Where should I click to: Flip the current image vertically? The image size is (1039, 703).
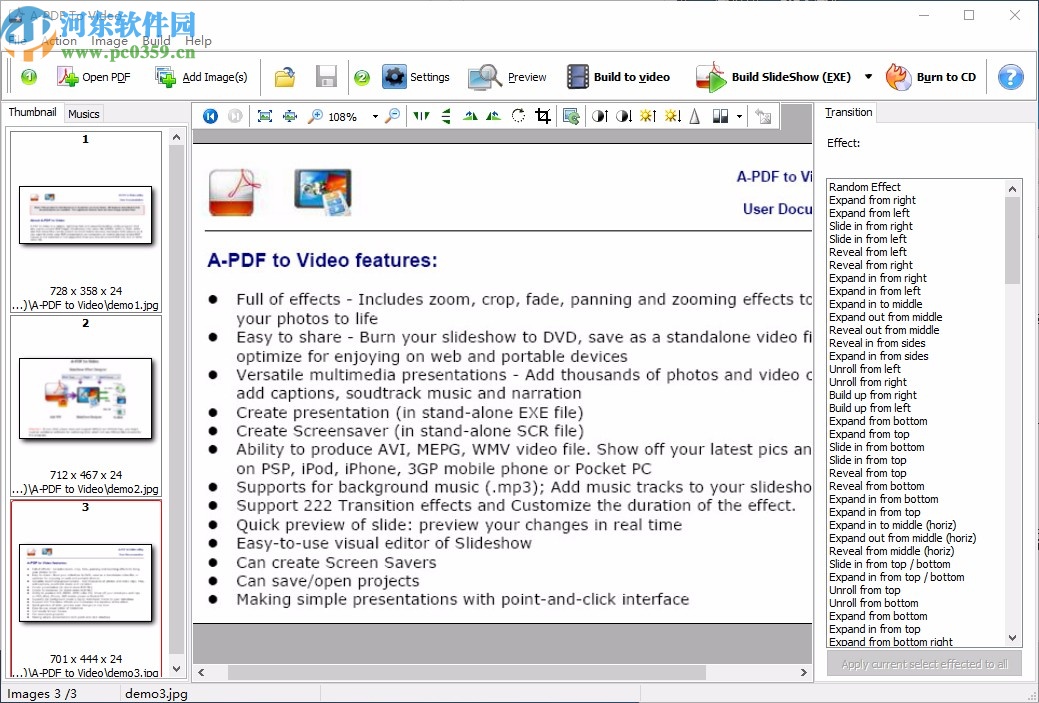pyautogui.click(x=445, y=116)
